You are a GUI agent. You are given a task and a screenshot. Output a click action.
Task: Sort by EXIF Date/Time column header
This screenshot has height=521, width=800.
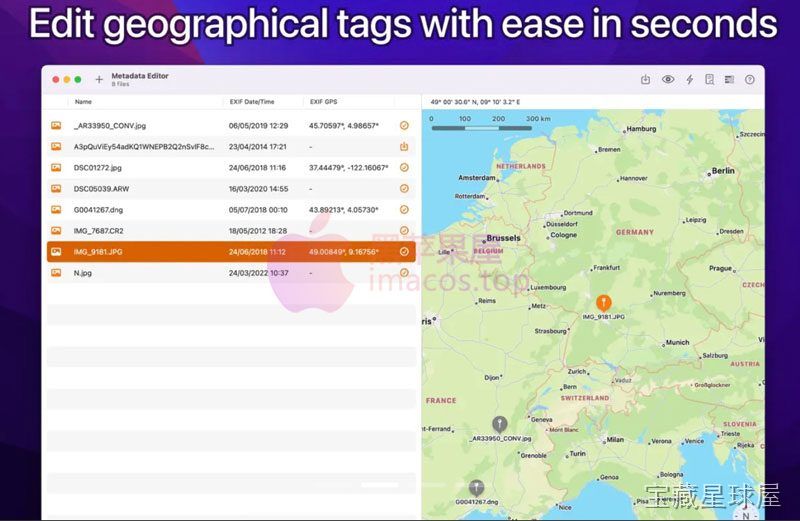[x=252, y=102]
